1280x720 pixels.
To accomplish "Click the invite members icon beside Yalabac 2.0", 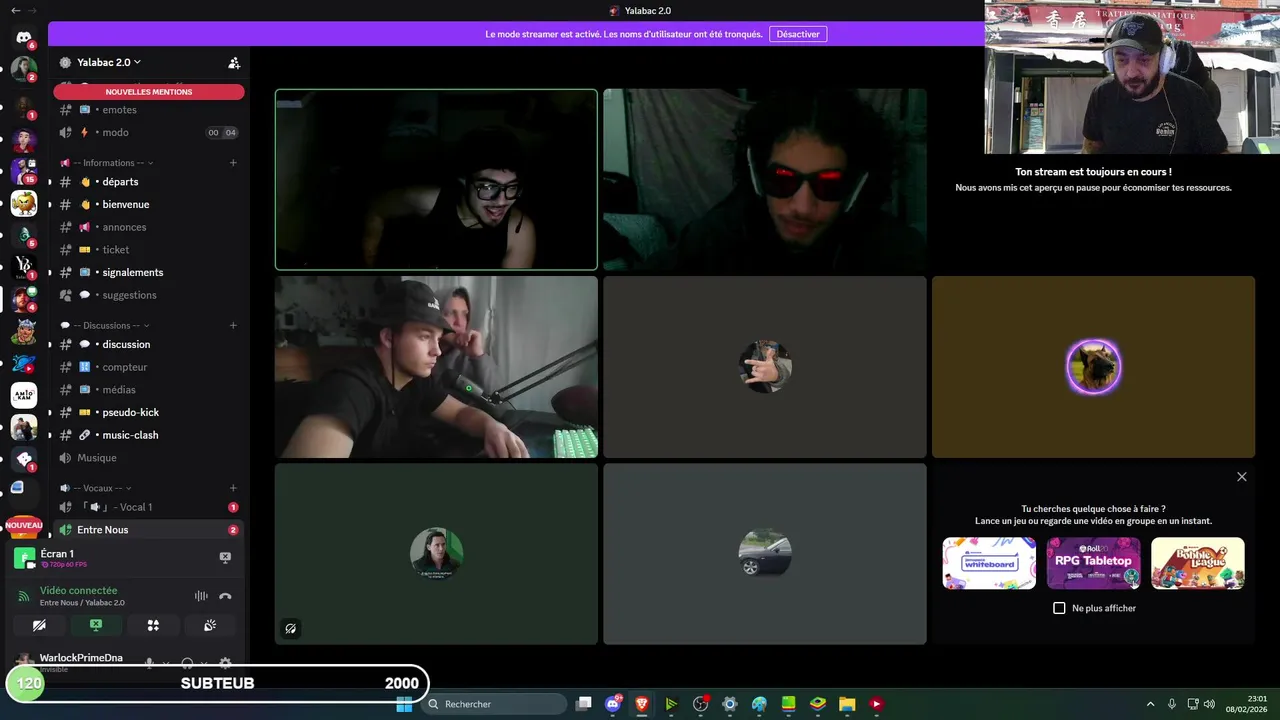I will (x=234, y=62).
